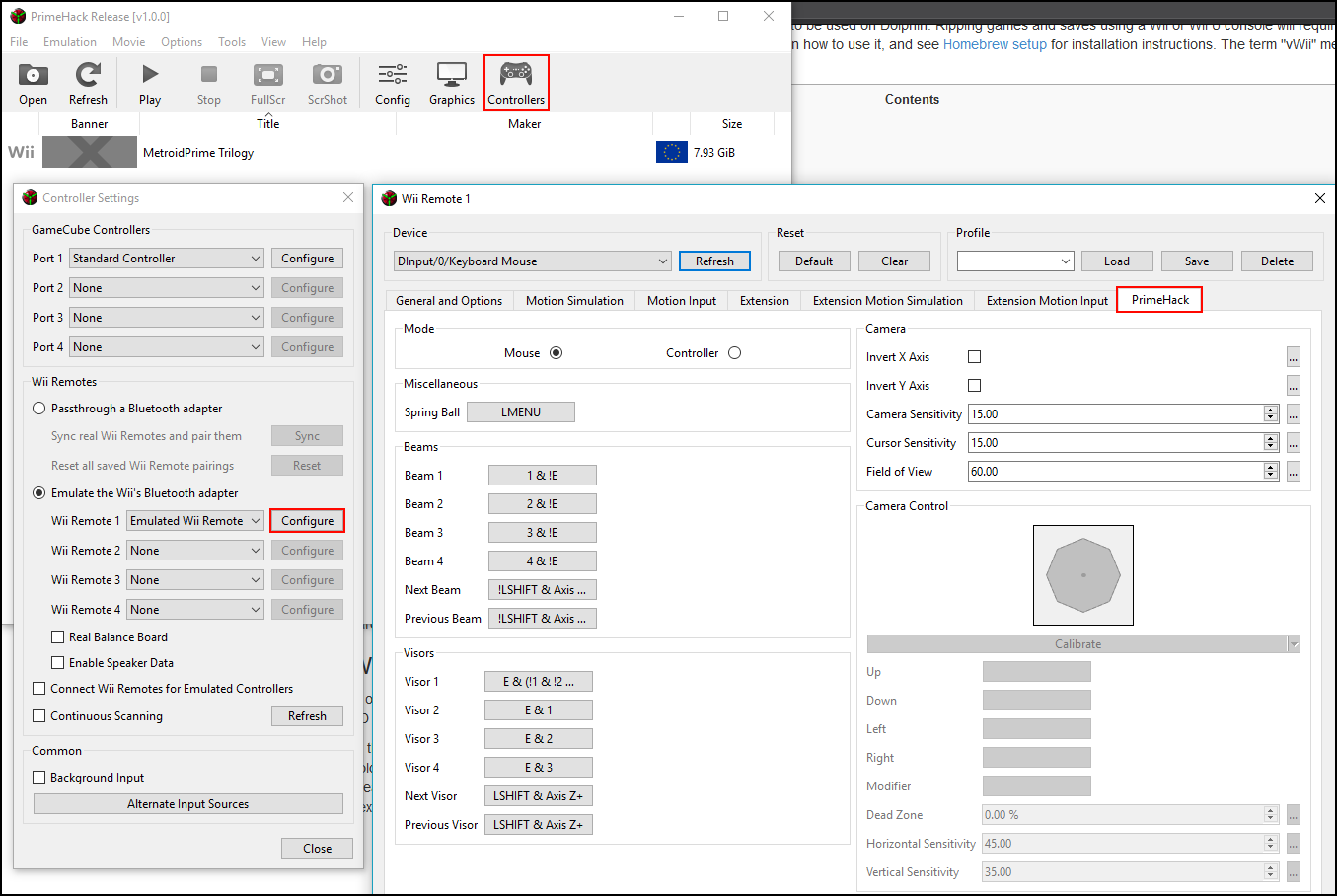This screenshot has width=1337, height=896.
Task: Click Configure for GameCube Port 1
Action: [307, 259]
